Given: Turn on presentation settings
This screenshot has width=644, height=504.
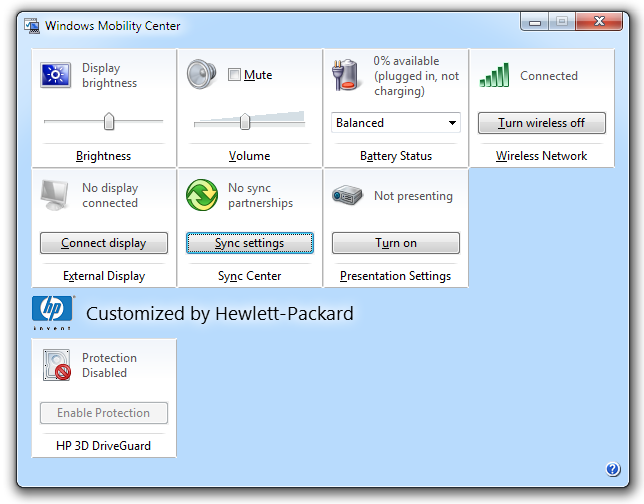Looking at the screenshot, I should coord(396,243).
